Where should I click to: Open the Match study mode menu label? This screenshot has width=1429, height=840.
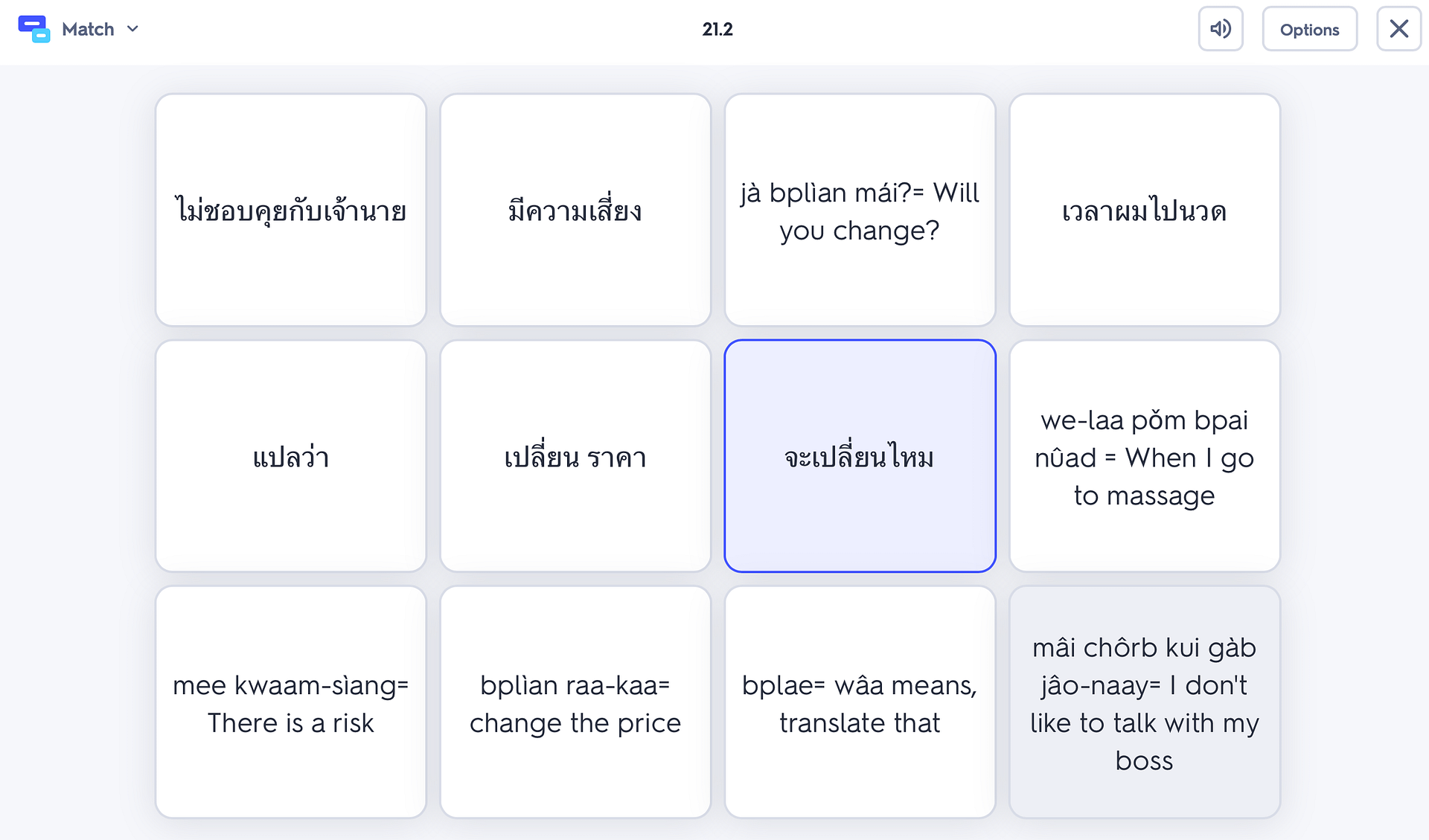click(x=88, y=29)
